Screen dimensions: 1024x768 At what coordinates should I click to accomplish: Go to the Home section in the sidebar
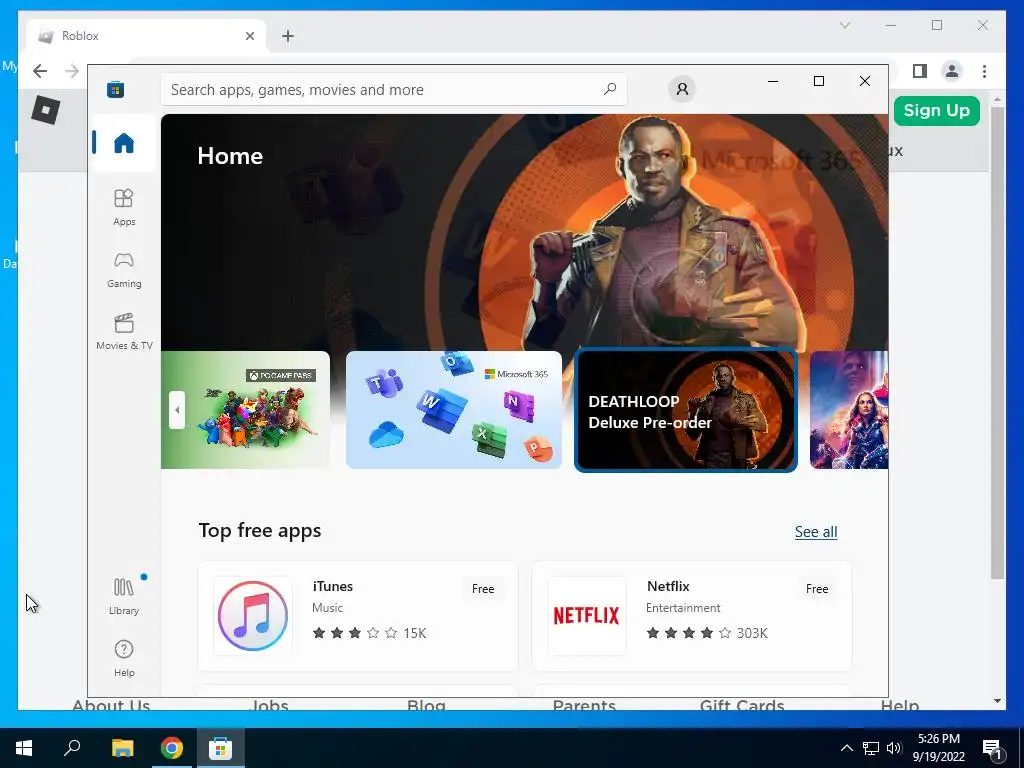(x=123, y=142)
